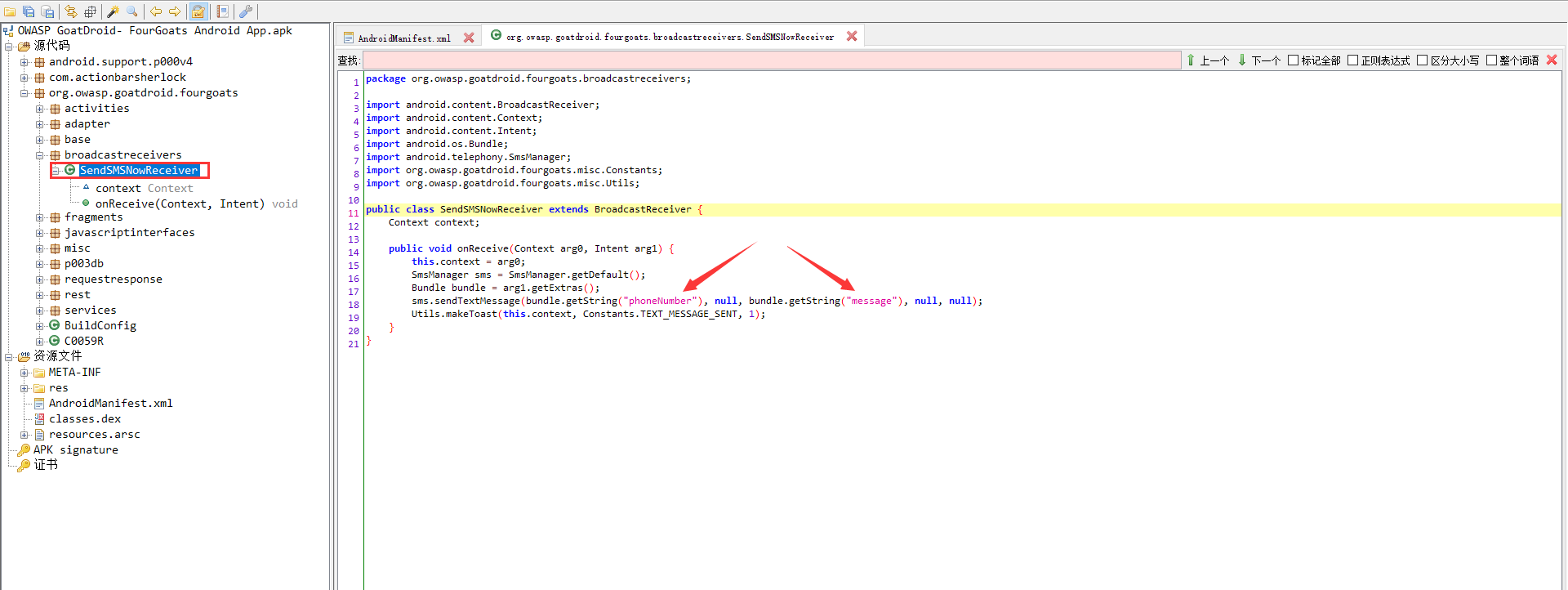Open preferences with the wrench icon
Viewport: 1568px width, 590px height.
[246, 11]
